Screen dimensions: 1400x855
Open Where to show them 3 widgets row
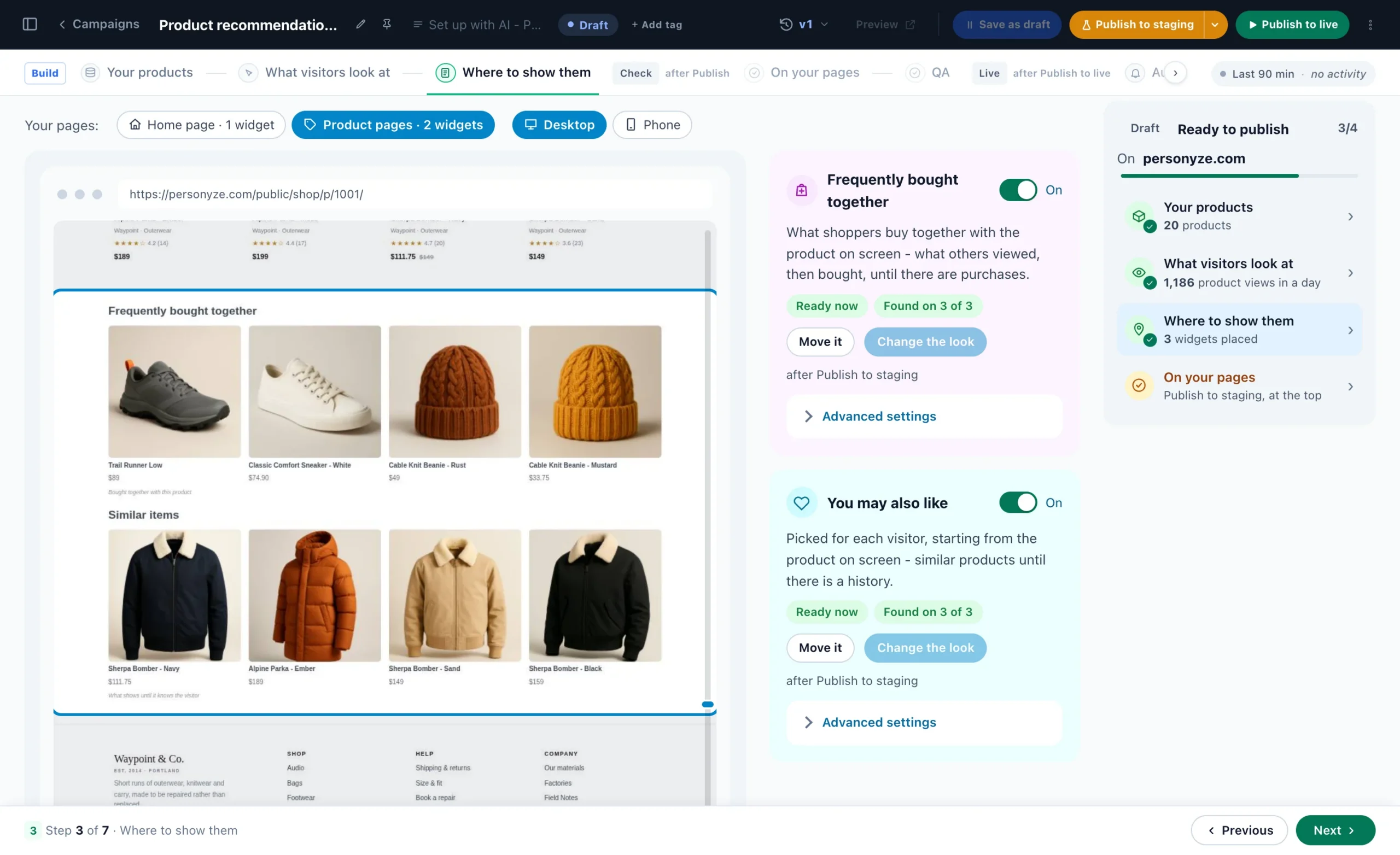point(1239,330)
